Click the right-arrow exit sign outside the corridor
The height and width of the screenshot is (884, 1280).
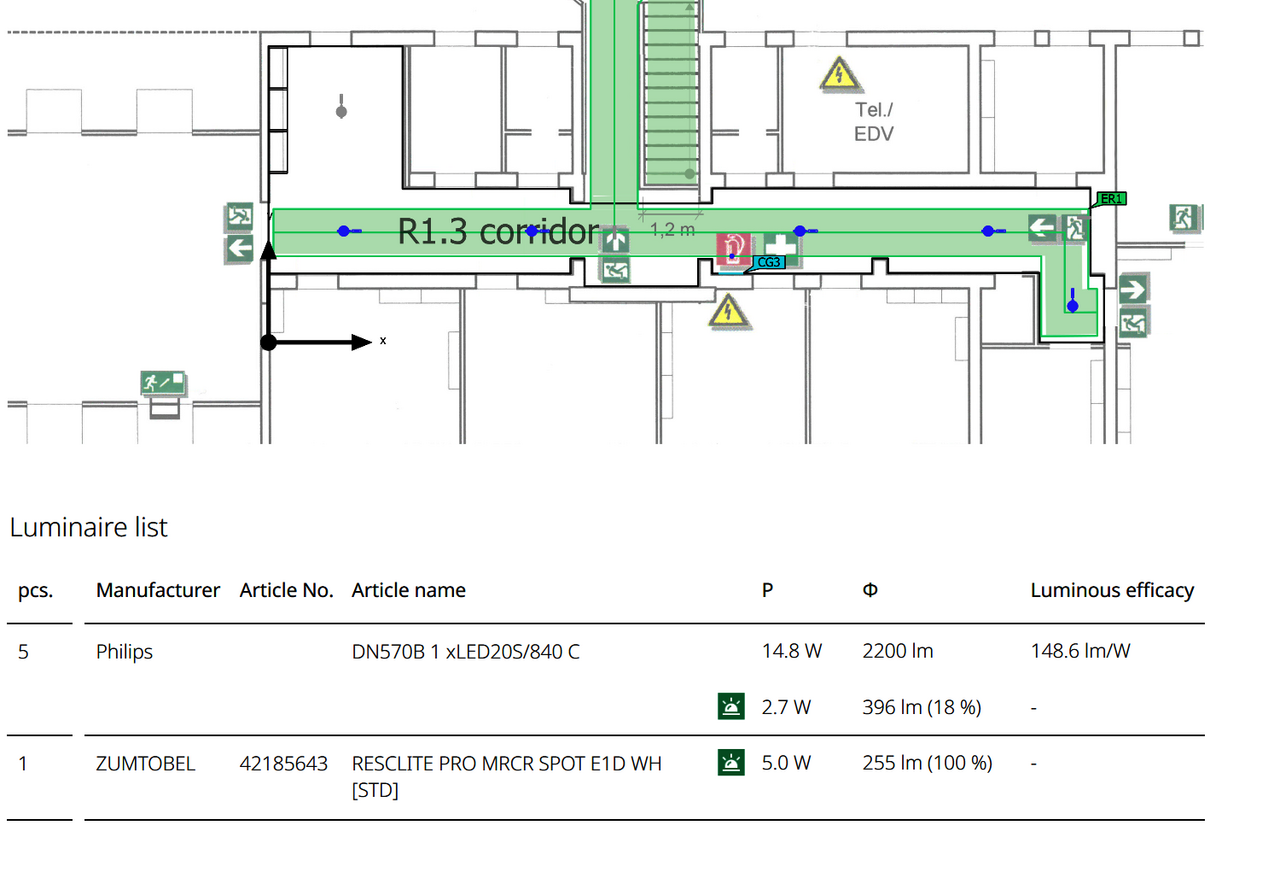point(1133,290)
